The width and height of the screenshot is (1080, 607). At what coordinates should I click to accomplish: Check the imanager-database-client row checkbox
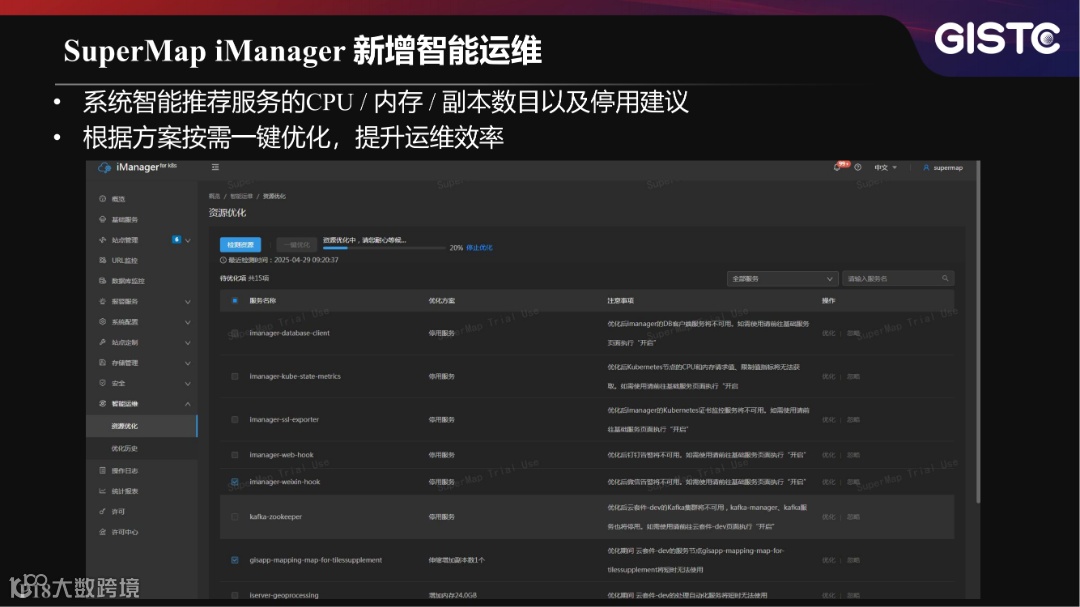[x=235, y=333]
